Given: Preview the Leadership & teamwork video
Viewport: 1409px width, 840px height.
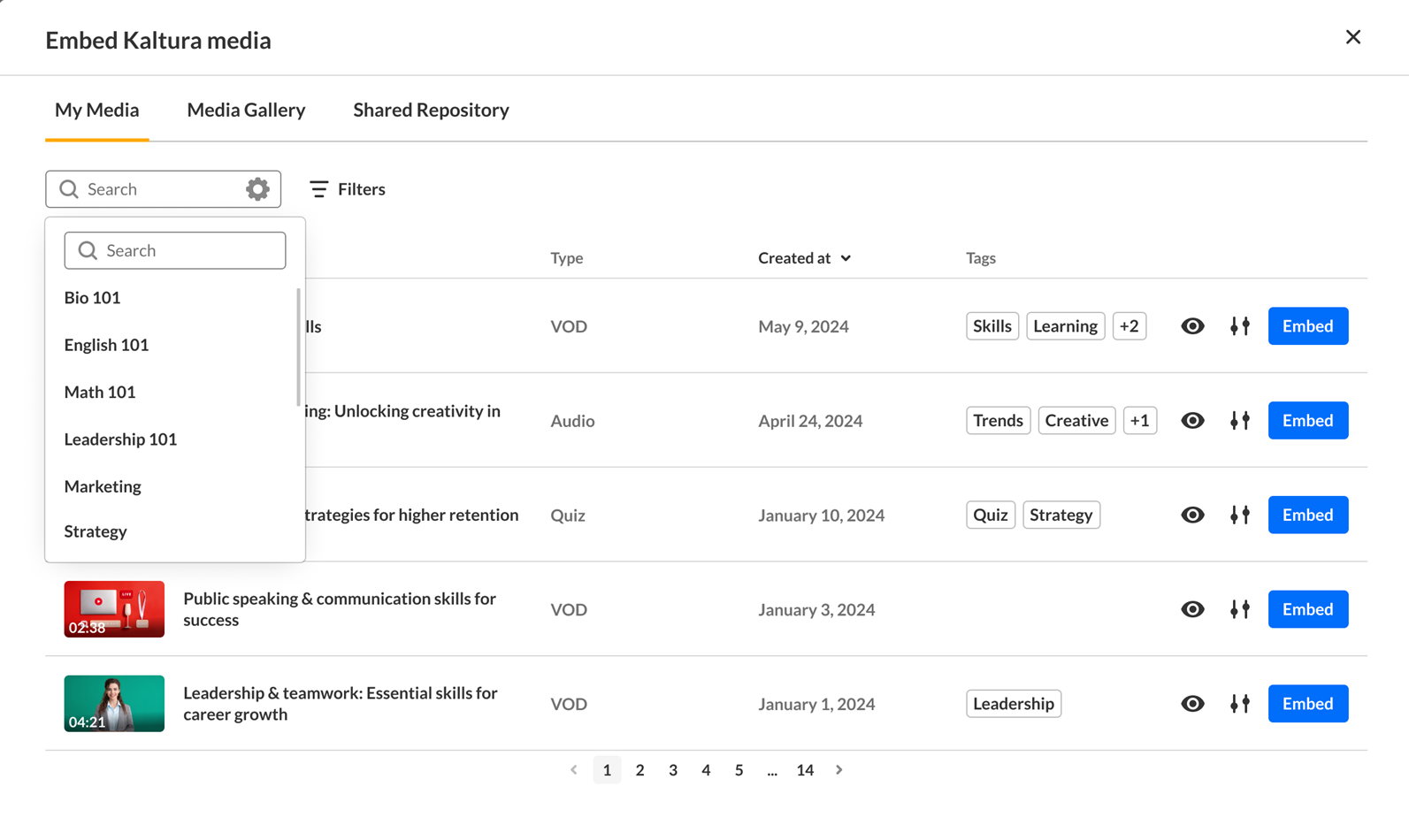Looking at the screenshot, I should pyautogui.click(x=1192, y=704).
